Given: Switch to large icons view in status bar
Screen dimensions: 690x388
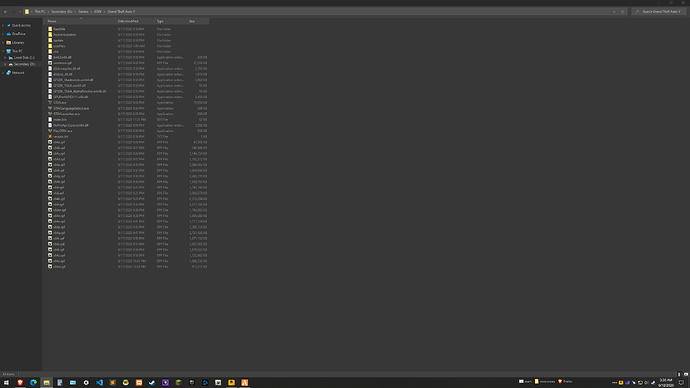Looking at the screenshot, I should pos(686,374).
